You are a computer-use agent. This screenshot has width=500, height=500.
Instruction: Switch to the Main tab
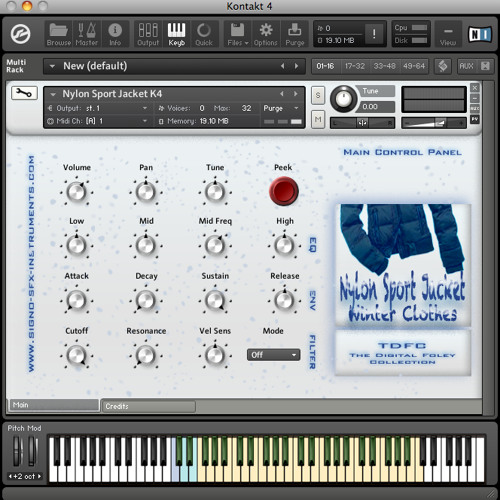click(54, 405)
